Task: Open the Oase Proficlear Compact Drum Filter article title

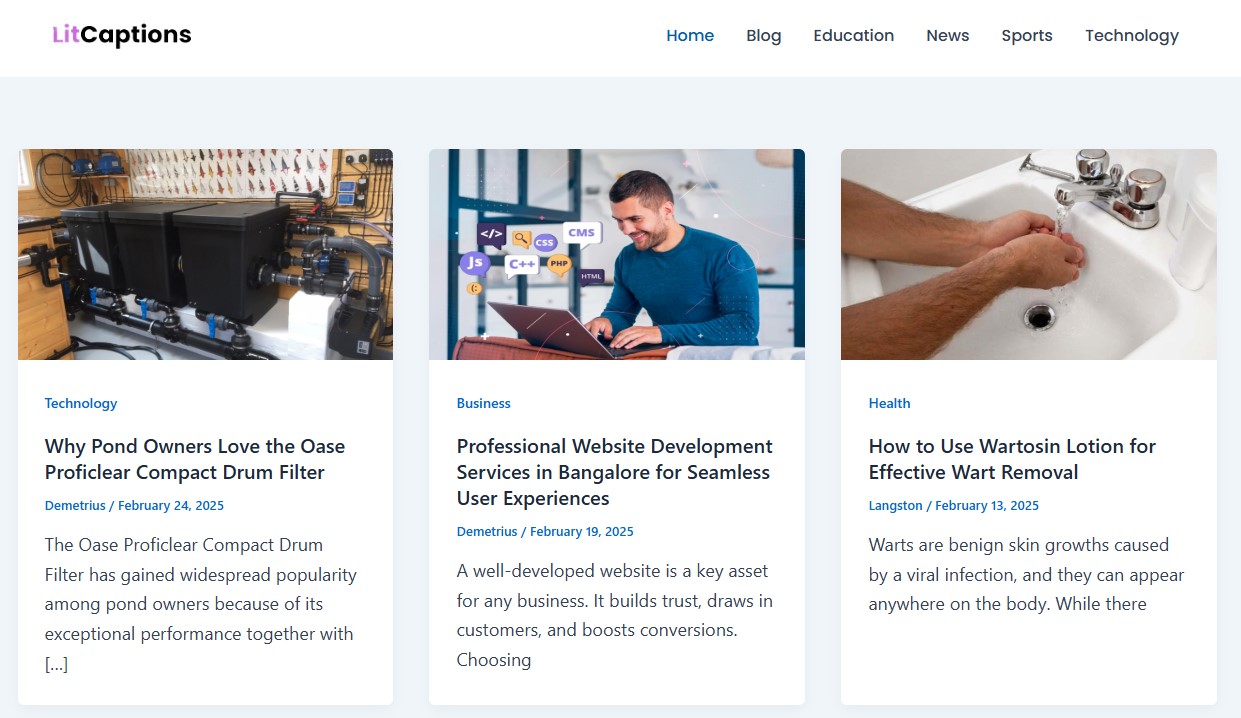Action: coord(195,459)
